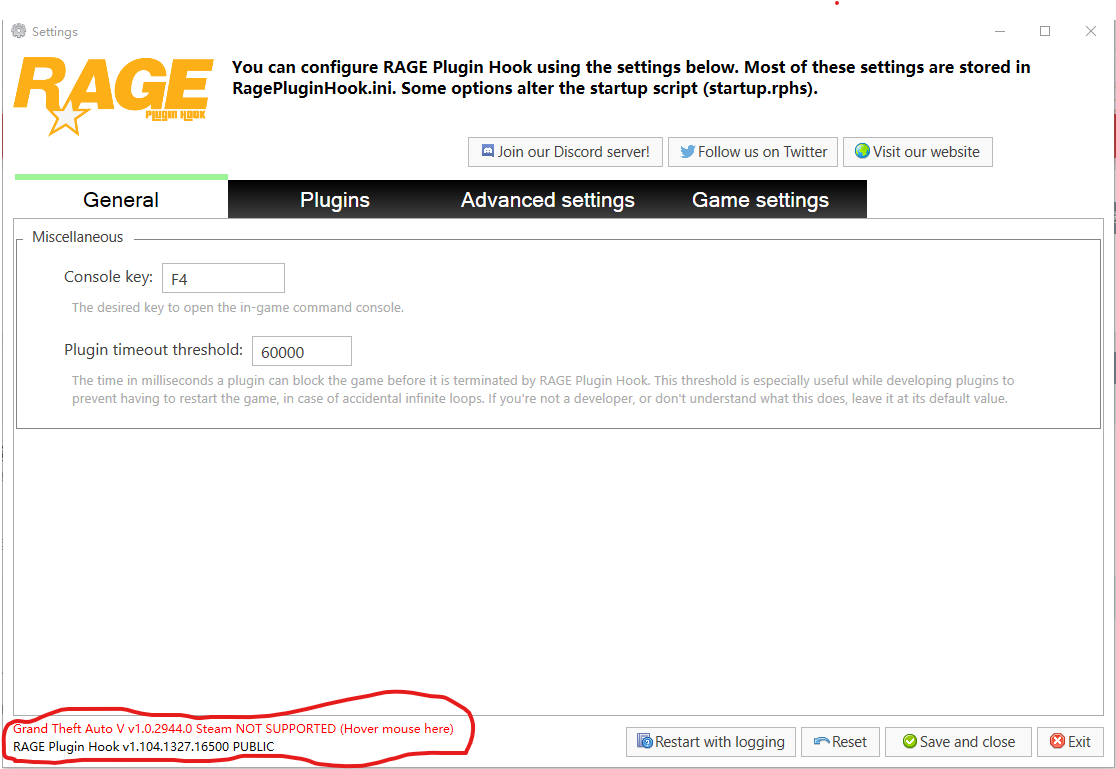Viewport: 1116px width, 769px height.
Task: Click the "Follow us on Twitter" label
Action: [x=762, y=152]
